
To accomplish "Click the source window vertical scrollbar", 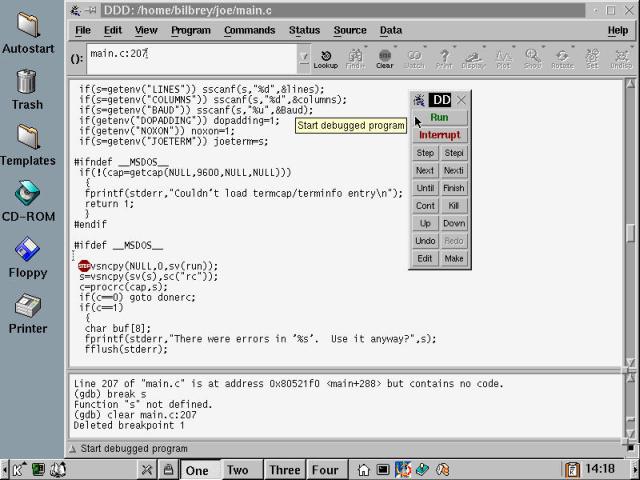I will 631,232.
